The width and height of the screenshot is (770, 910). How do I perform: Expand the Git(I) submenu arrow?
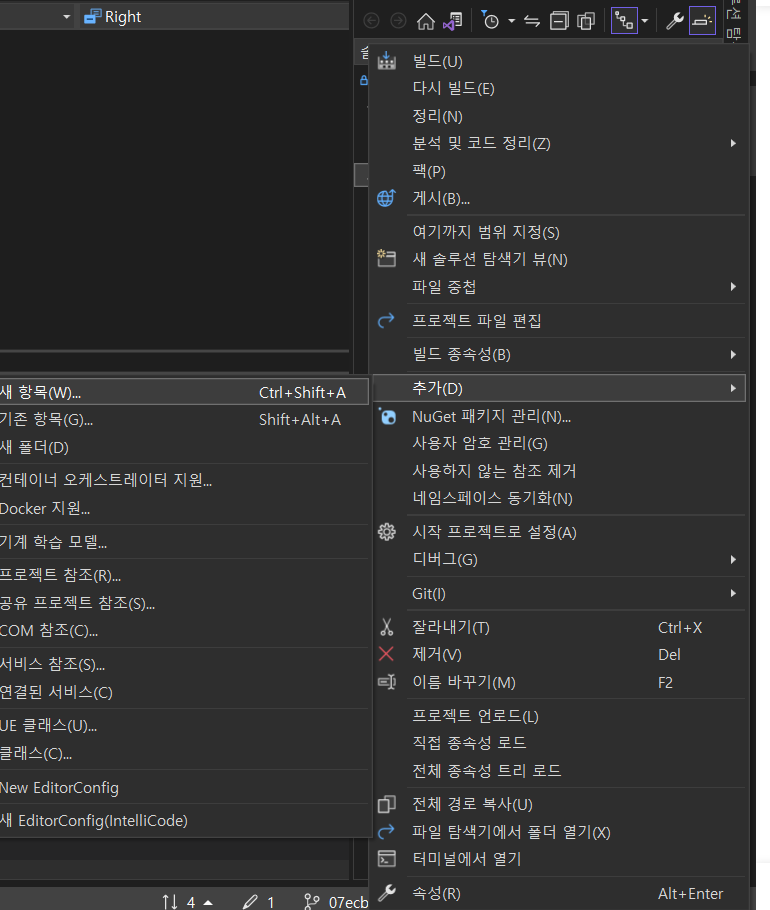pos(733,593)
